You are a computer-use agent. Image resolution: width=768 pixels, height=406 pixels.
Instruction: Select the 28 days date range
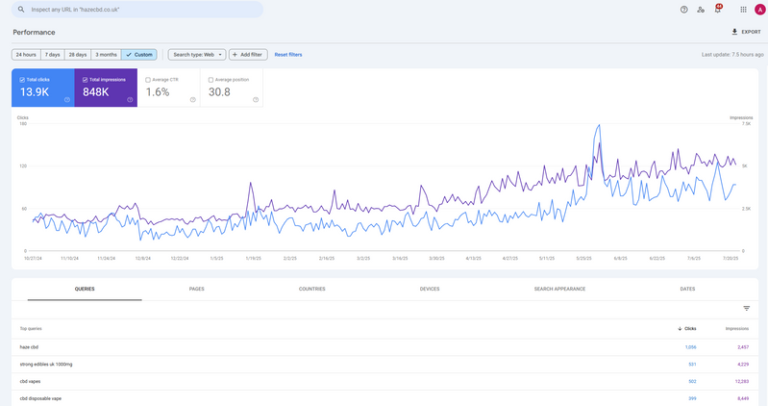77,54
